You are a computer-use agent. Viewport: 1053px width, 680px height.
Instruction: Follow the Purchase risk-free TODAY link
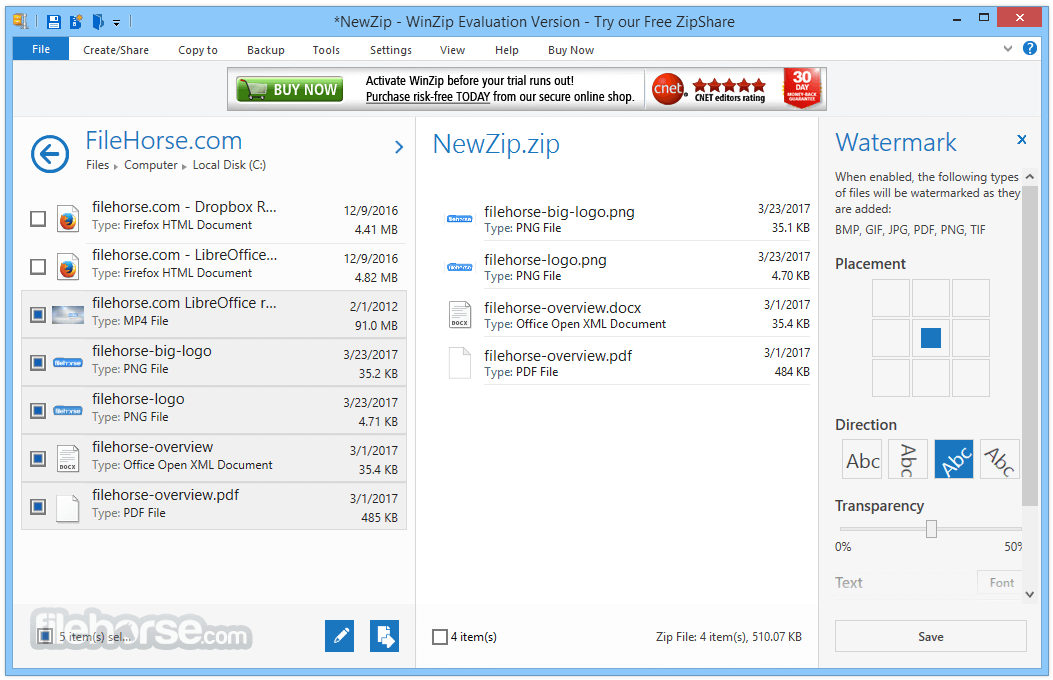click(428, 97)
